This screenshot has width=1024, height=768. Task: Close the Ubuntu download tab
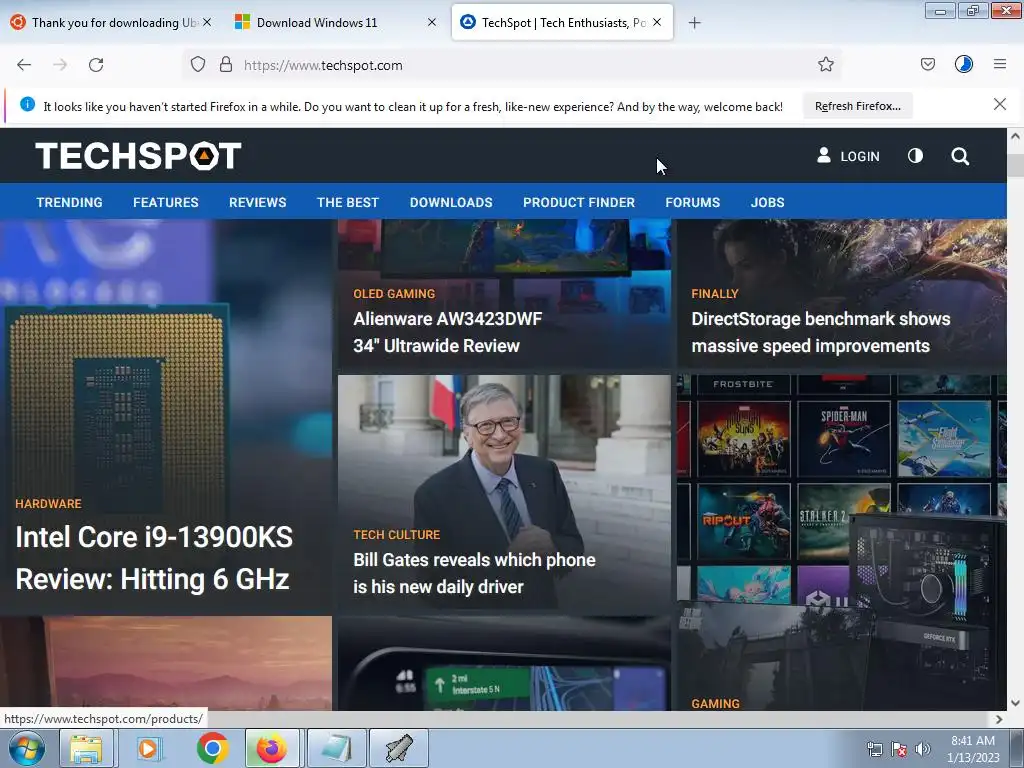tap(206, 22)
